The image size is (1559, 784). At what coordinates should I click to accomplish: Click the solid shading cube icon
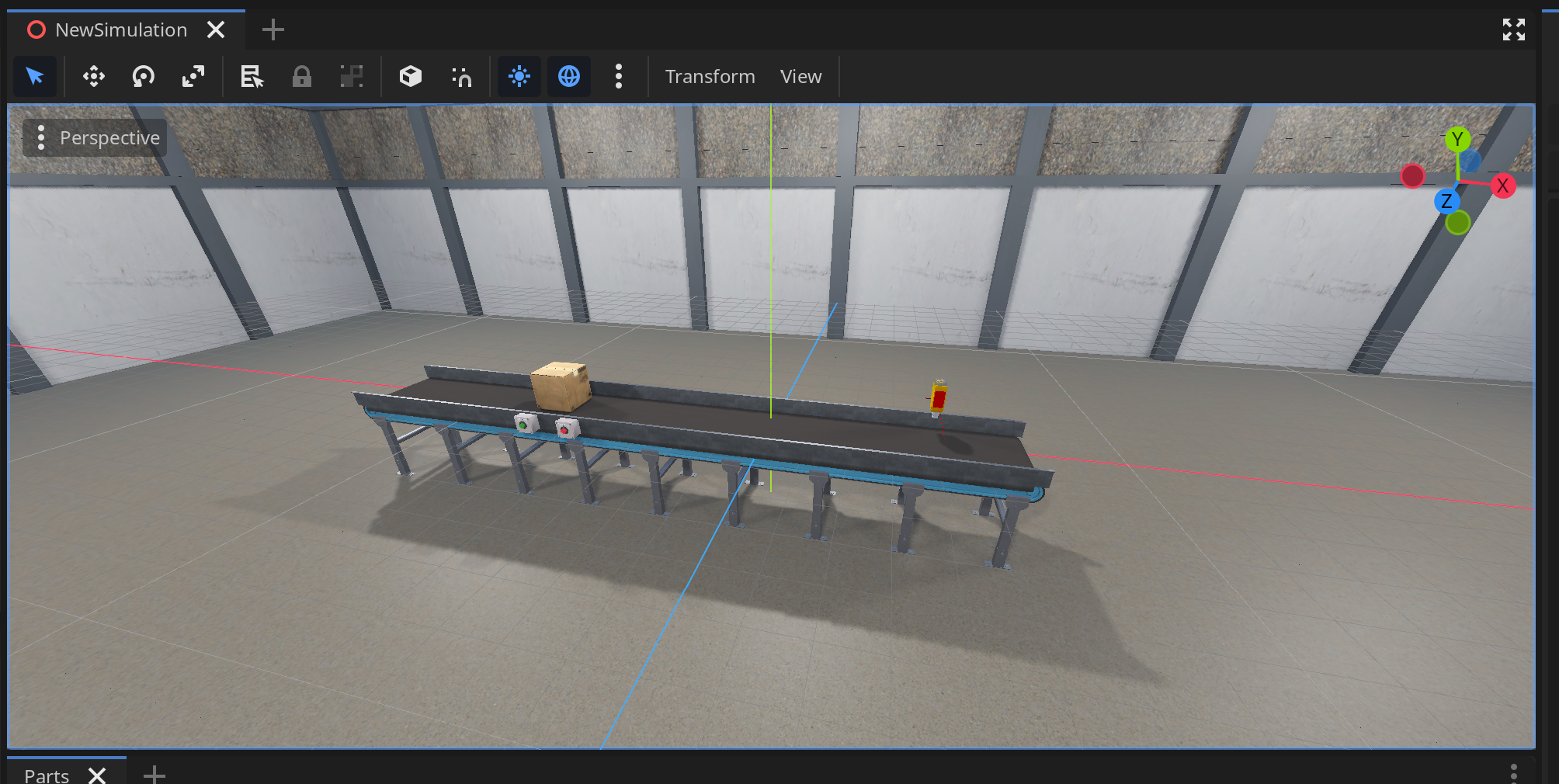tap(411, 76)
